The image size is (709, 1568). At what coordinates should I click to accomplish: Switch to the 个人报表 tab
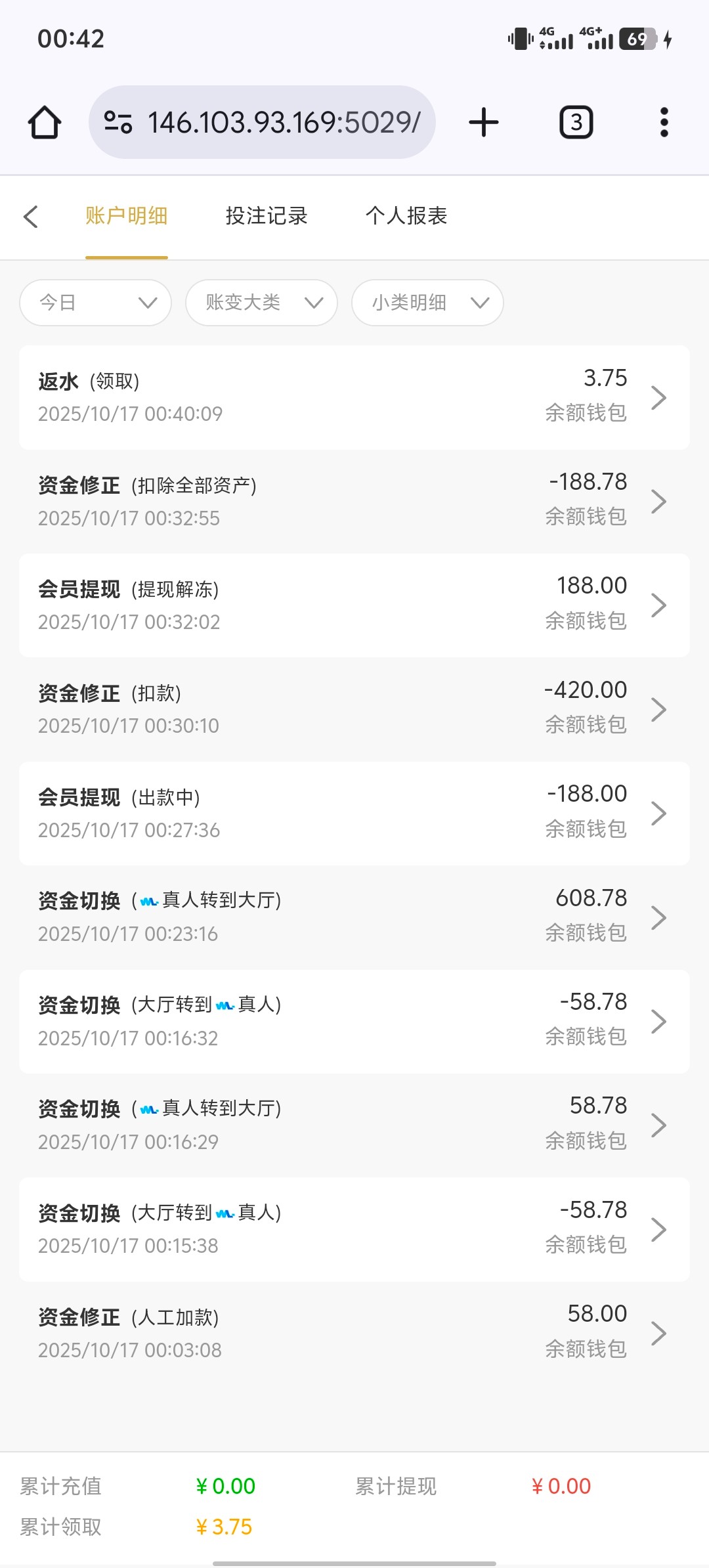(406, 216)
